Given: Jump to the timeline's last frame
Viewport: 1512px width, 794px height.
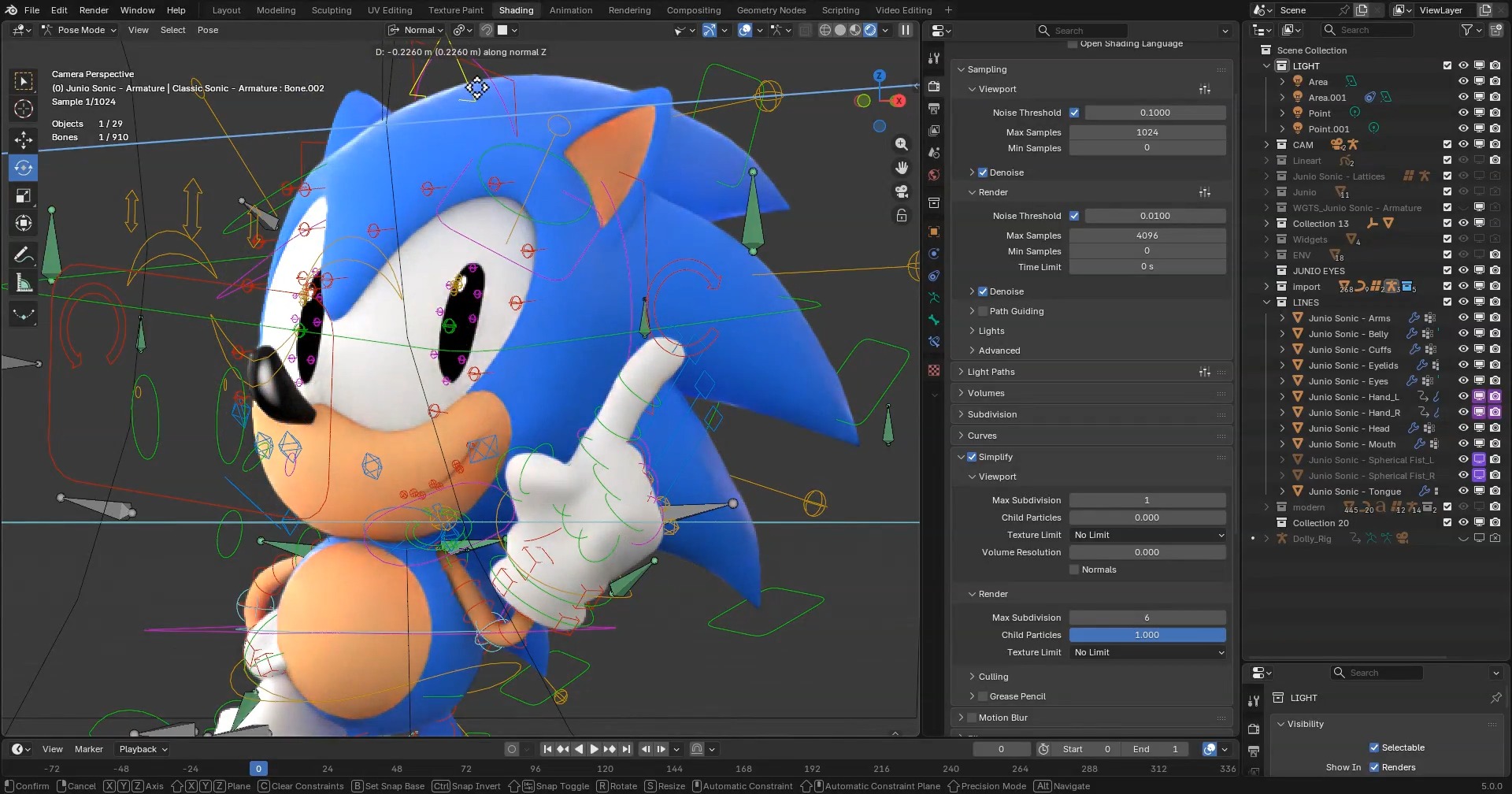Looking at the screenshot, I should click(x=627, y=749).
